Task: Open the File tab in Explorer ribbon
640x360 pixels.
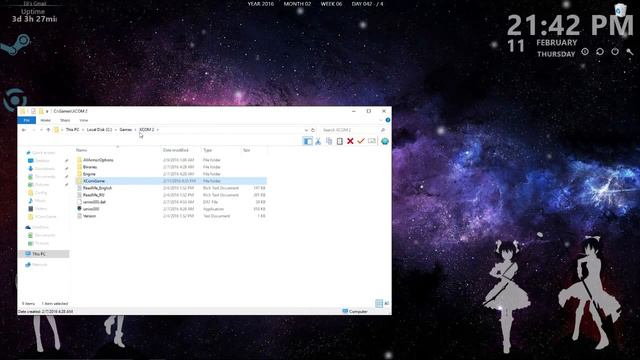Action: click(x=27, y=120)
